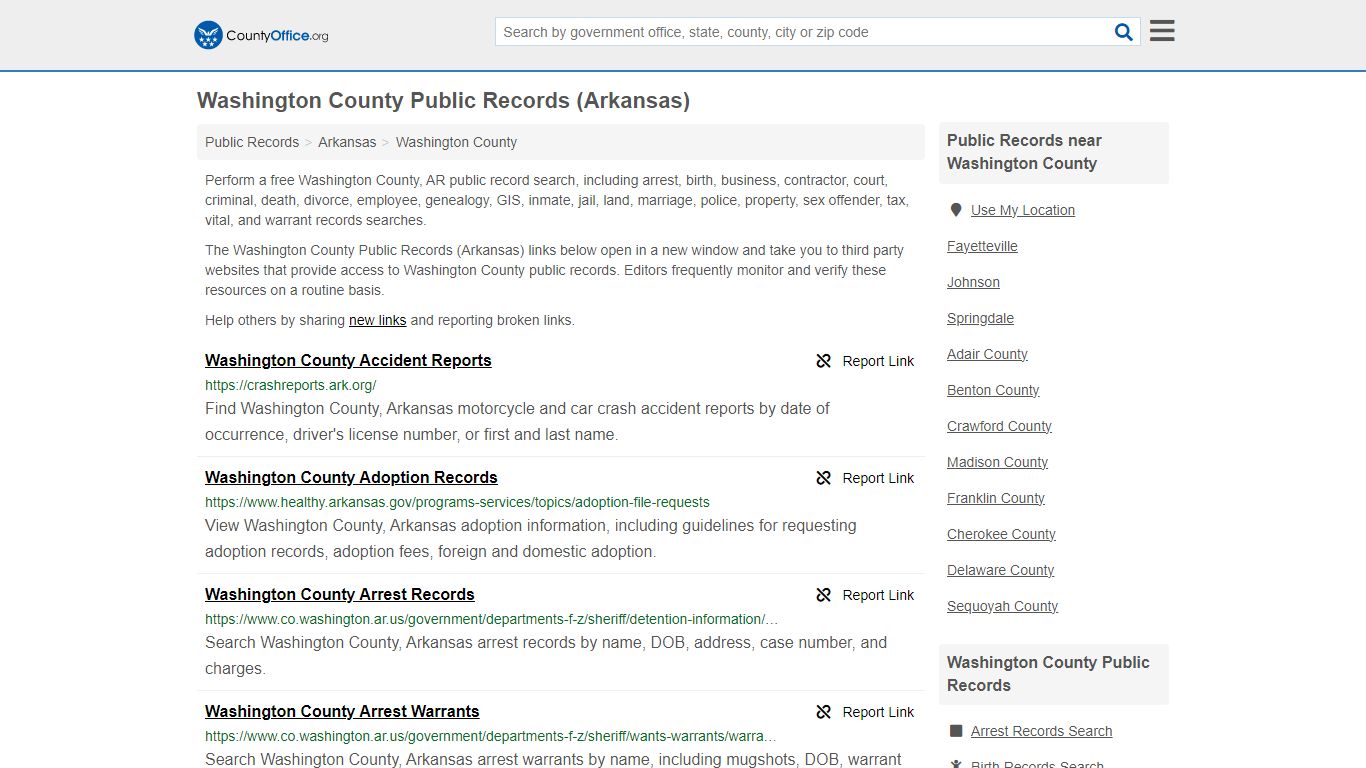Open Washington County Accident Reports
Image resolution: width=1366 pixels, height=768 pixels.
tap(348, 360)
